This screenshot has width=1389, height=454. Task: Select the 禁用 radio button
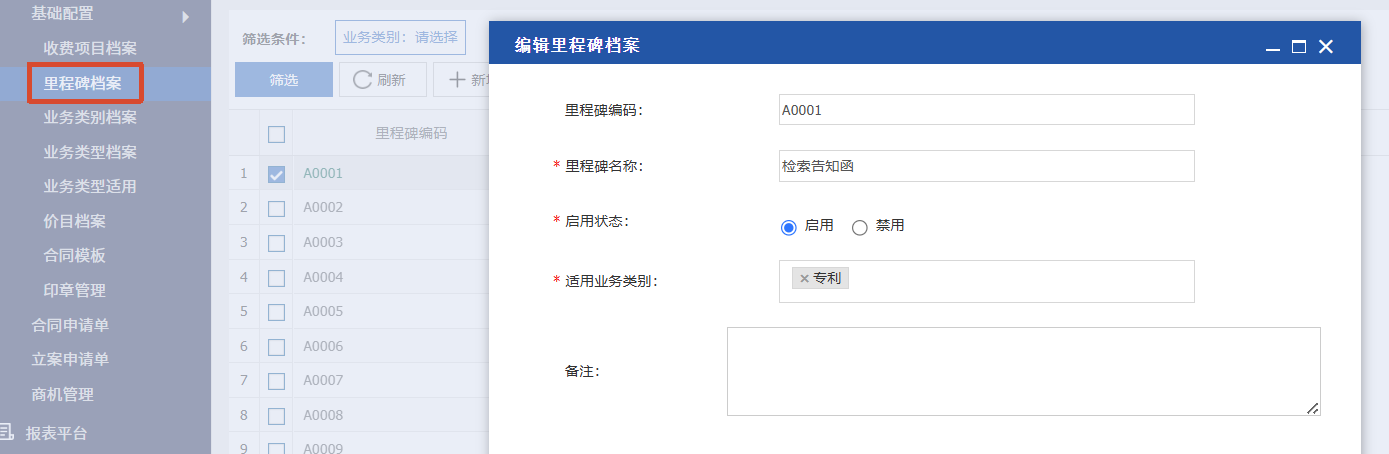click(x=859, y=227)
